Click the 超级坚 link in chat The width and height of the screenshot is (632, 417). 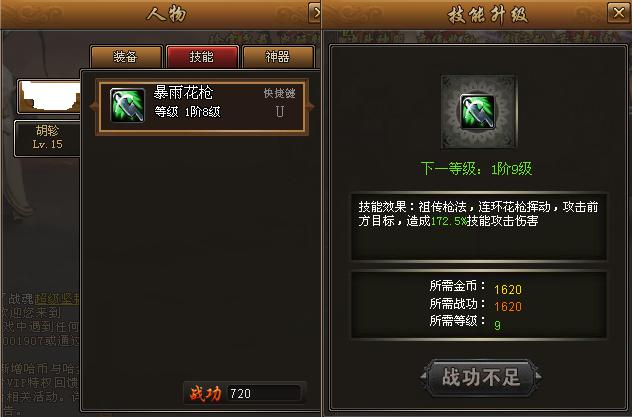[57, 299]
